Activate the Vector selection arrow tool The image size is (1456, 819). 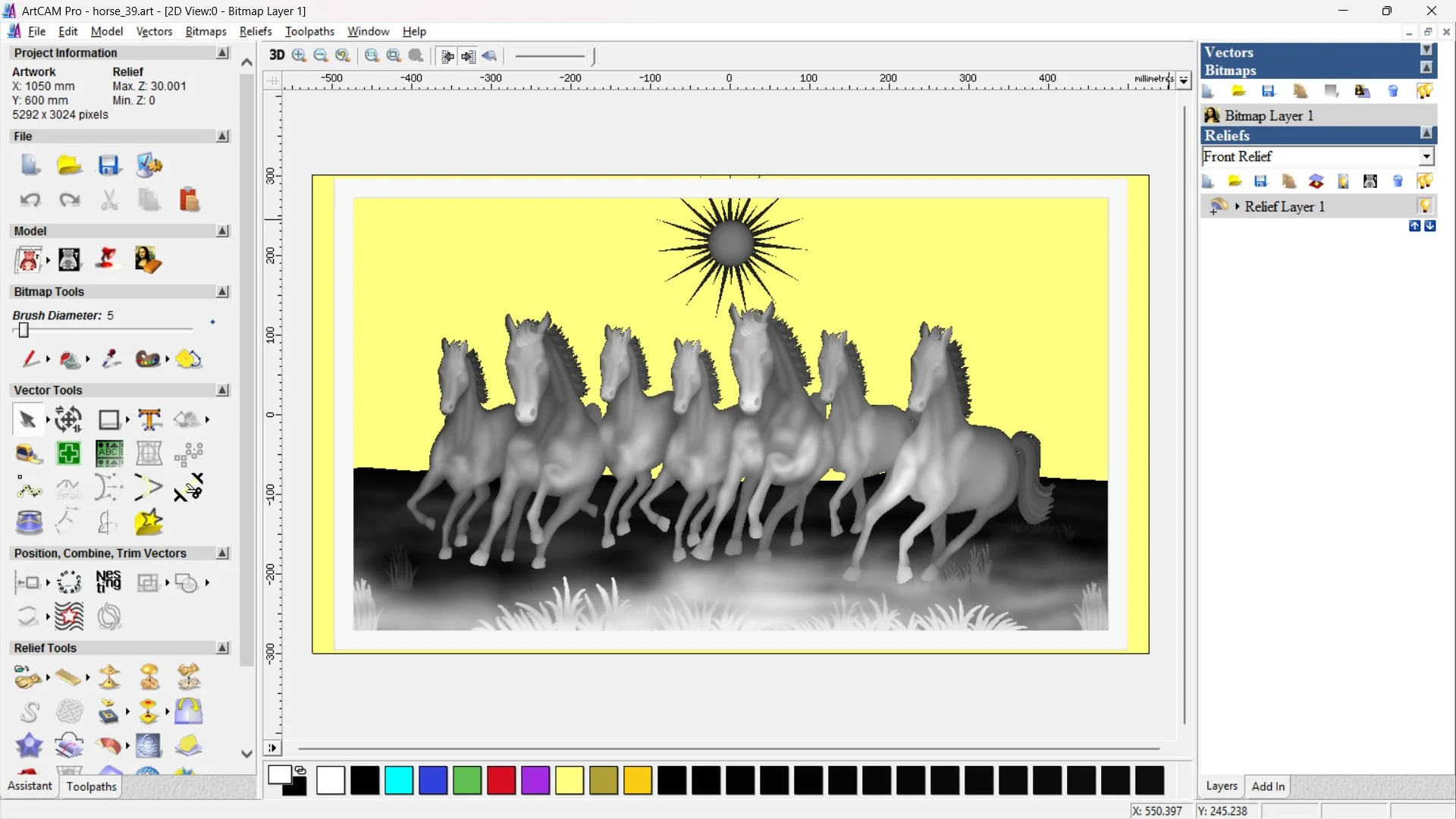click(x=27, y=419)
